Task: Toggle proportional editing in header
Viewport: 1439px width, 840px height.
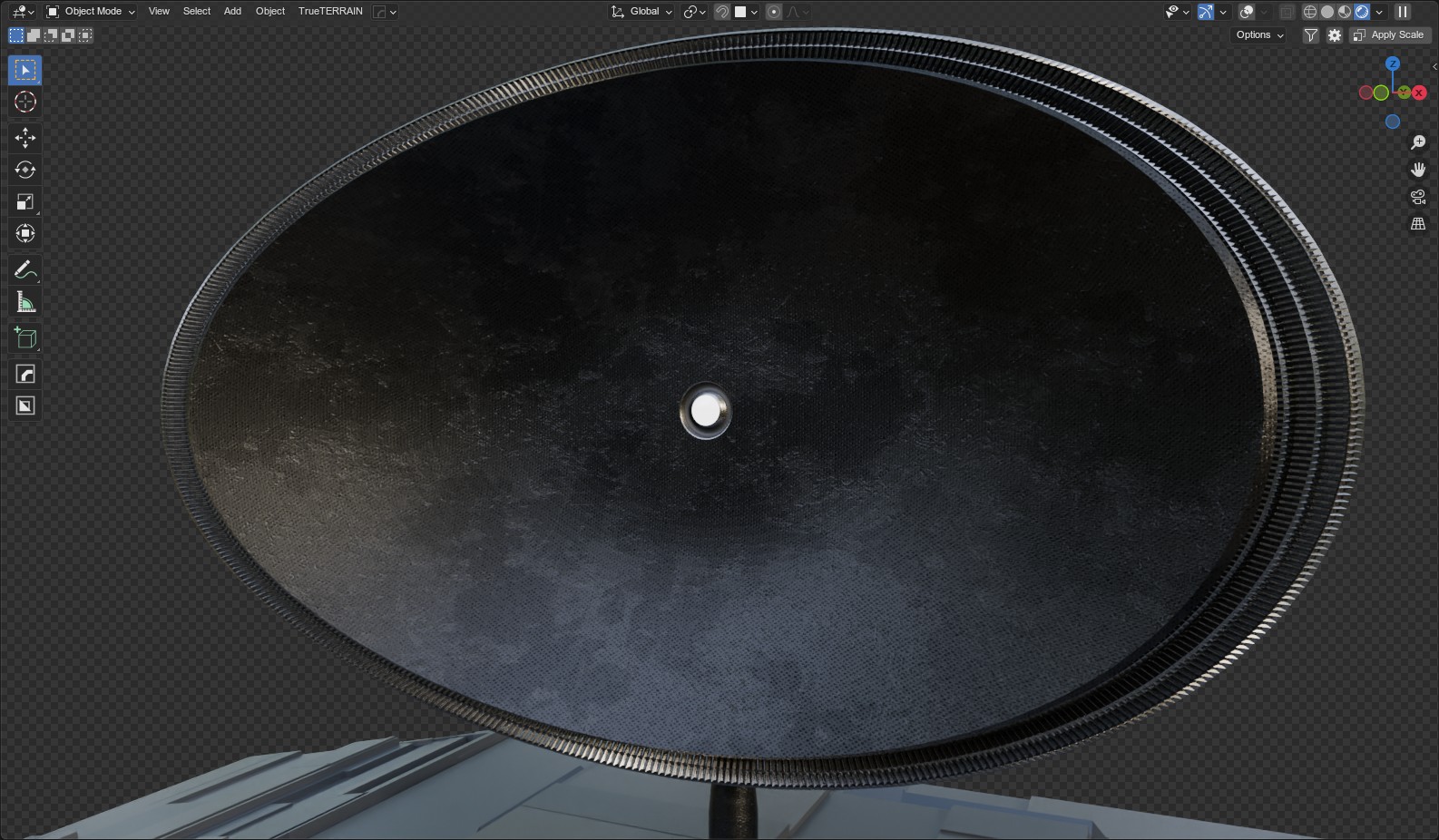Action: tap(774, 12)
